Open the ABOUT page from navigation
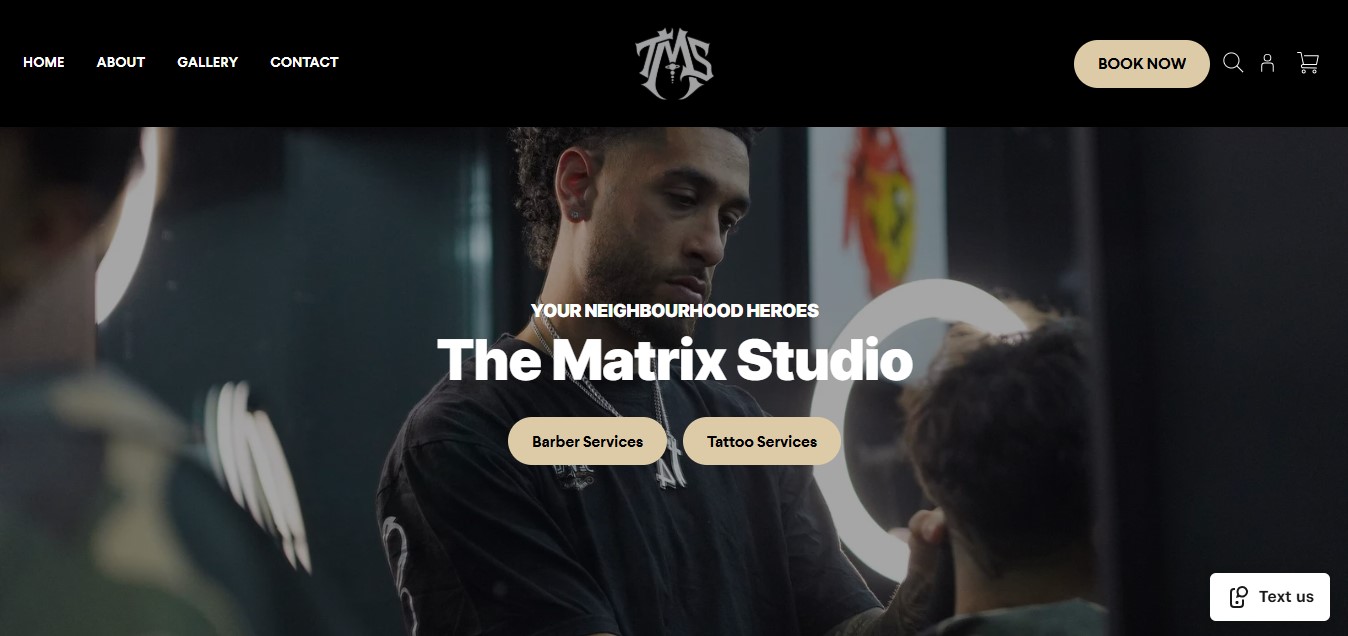This screenshot has width=1348, height=636. pyautogui.click(x=121, y=62)
